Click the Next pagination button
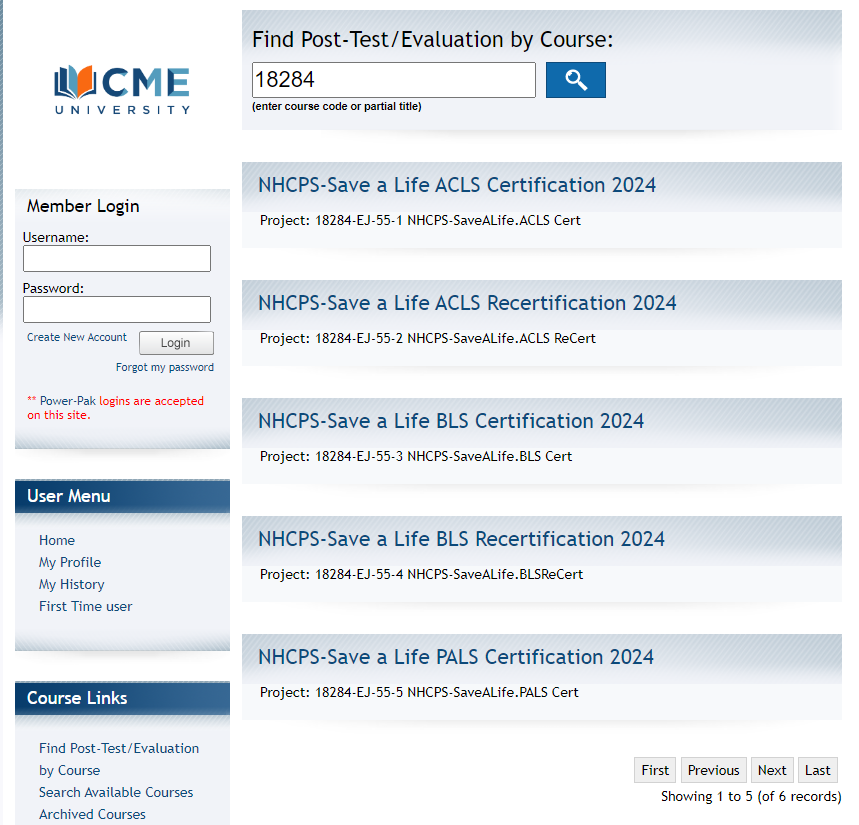The width and height of the screenshot is (859, 825). 771,770
